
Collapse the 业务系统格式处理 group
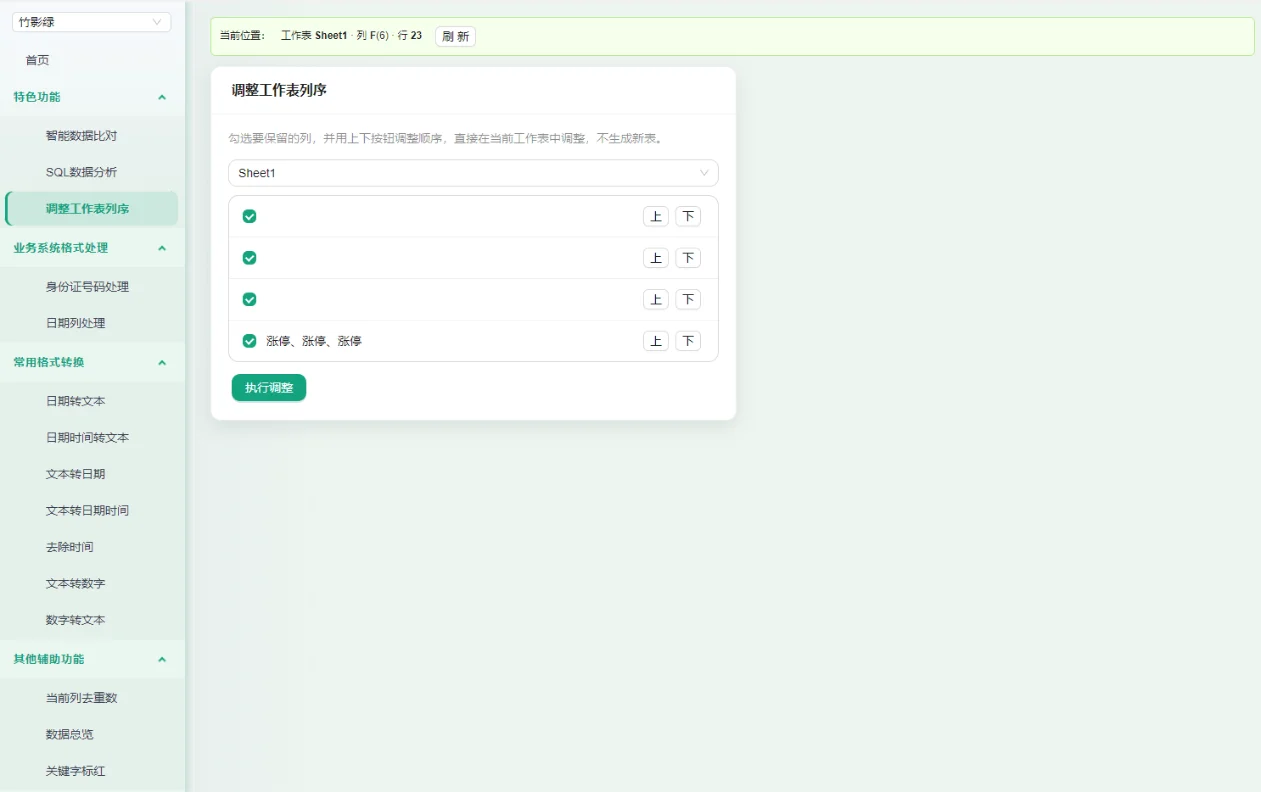92,248
